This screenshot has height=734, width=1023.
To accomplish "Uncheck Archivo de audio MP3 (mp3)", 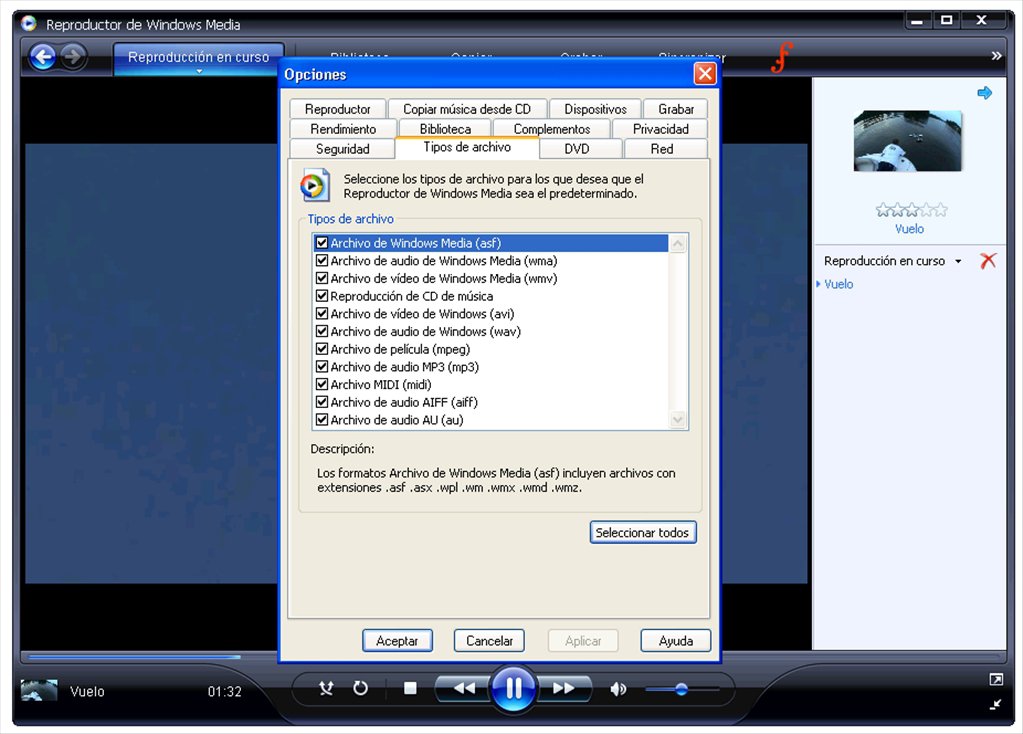I will (x=322, y=367).
